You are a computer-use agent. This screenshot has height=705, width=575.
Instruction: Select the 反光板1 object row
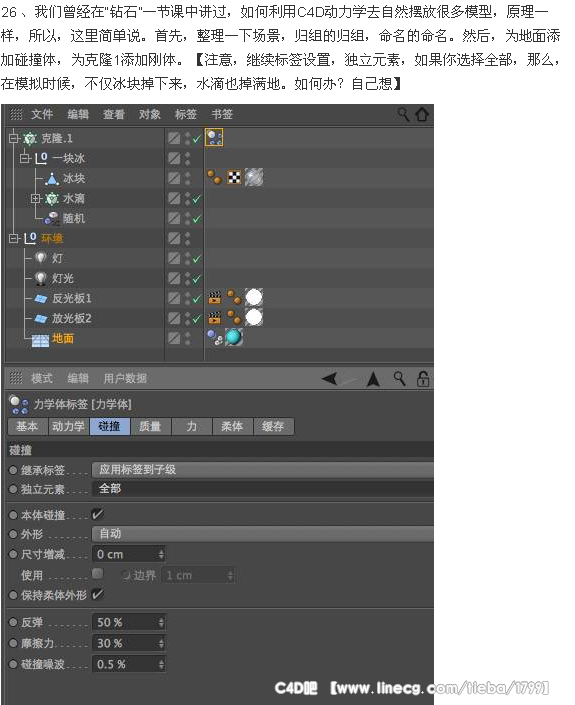tap(72, 299)
